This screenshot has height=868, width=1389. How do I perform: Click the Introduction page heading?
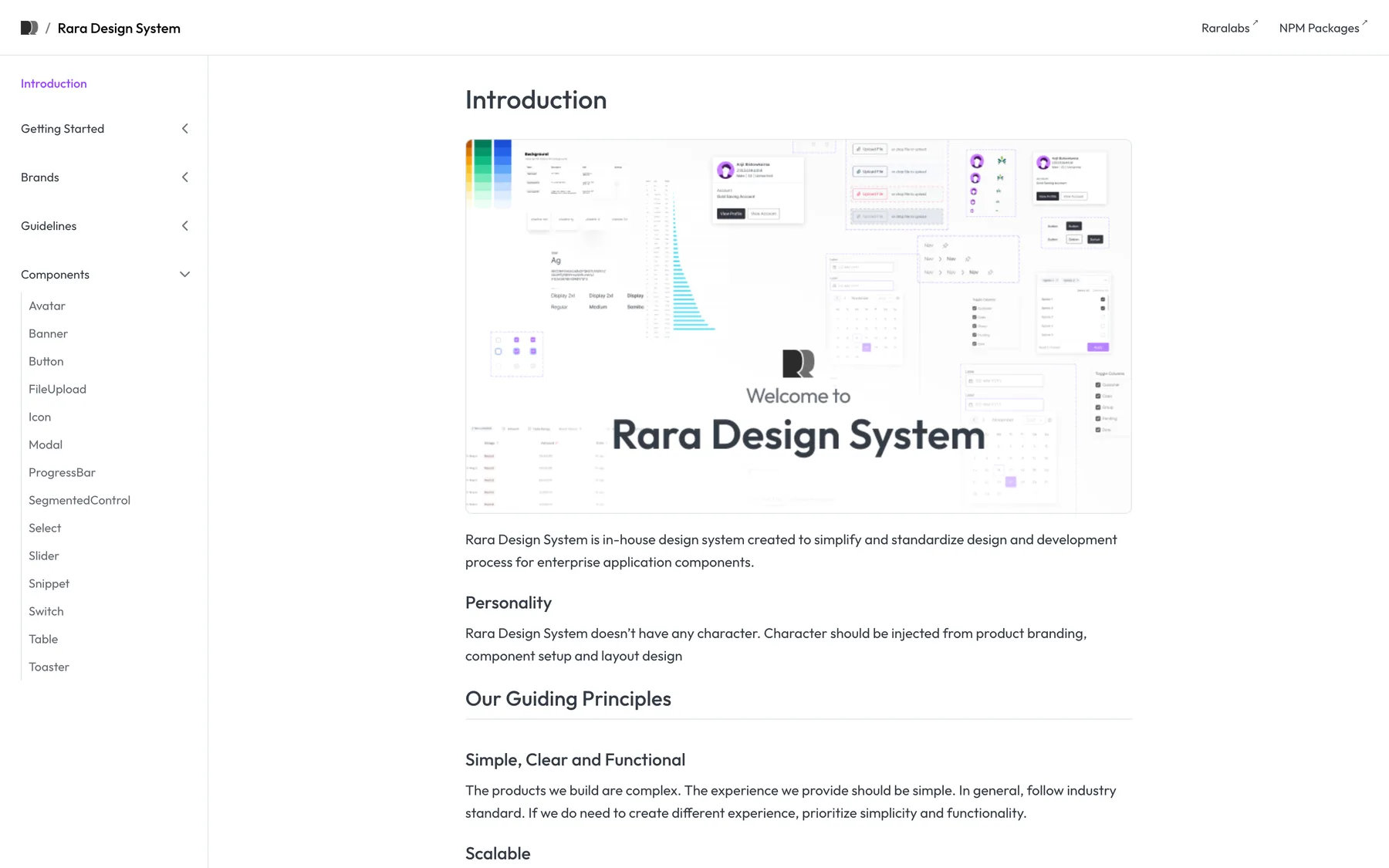pyautogui.click(x=536, y=100)
